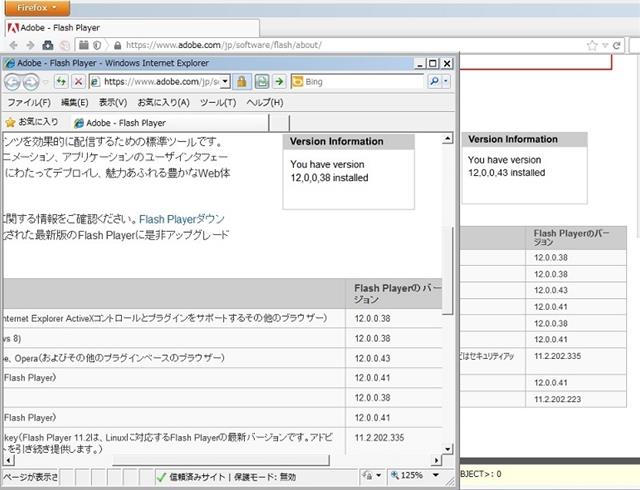Follow the Flash Playerダウン link
Image resolution: width=640 pixels, height=490 pixels.
[182, 219]
